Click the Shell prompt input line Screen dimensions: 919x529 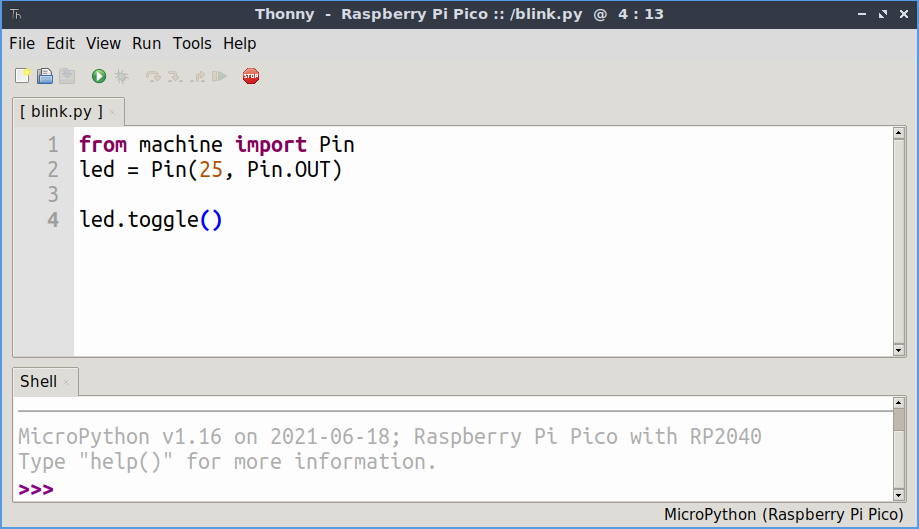click(400, 489)
